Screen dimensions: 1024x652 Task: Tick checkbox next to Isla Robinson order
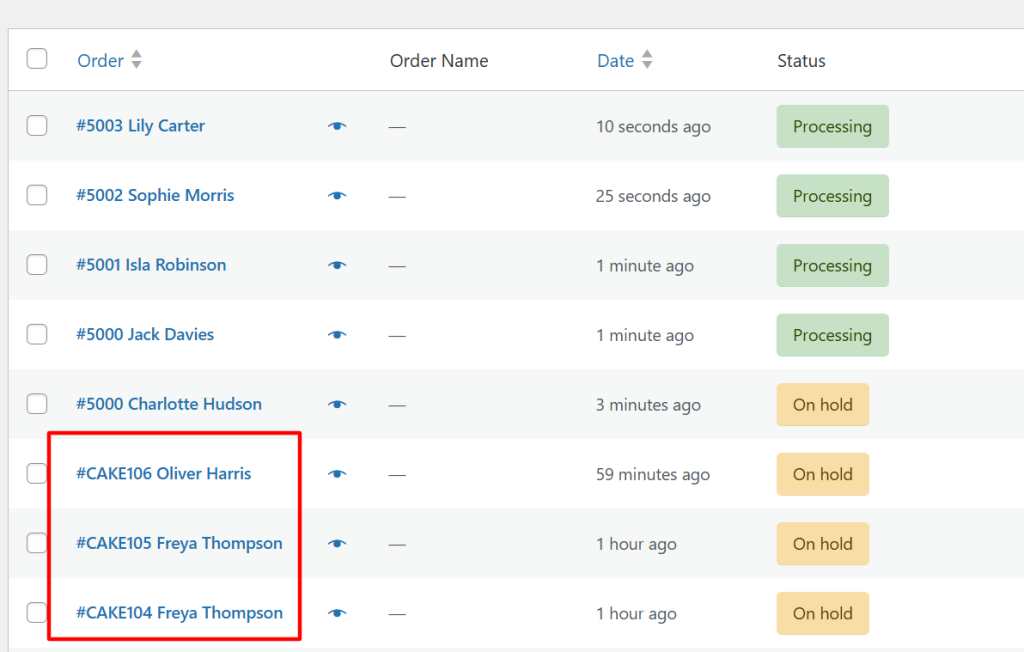point(37,265)
